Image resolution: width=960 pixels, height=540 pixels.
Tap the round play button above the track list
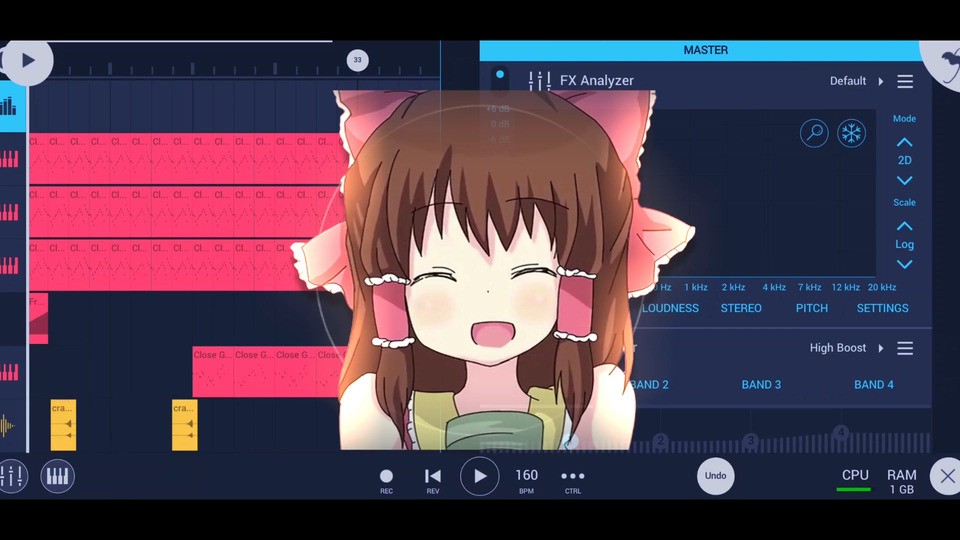point(28,60)
